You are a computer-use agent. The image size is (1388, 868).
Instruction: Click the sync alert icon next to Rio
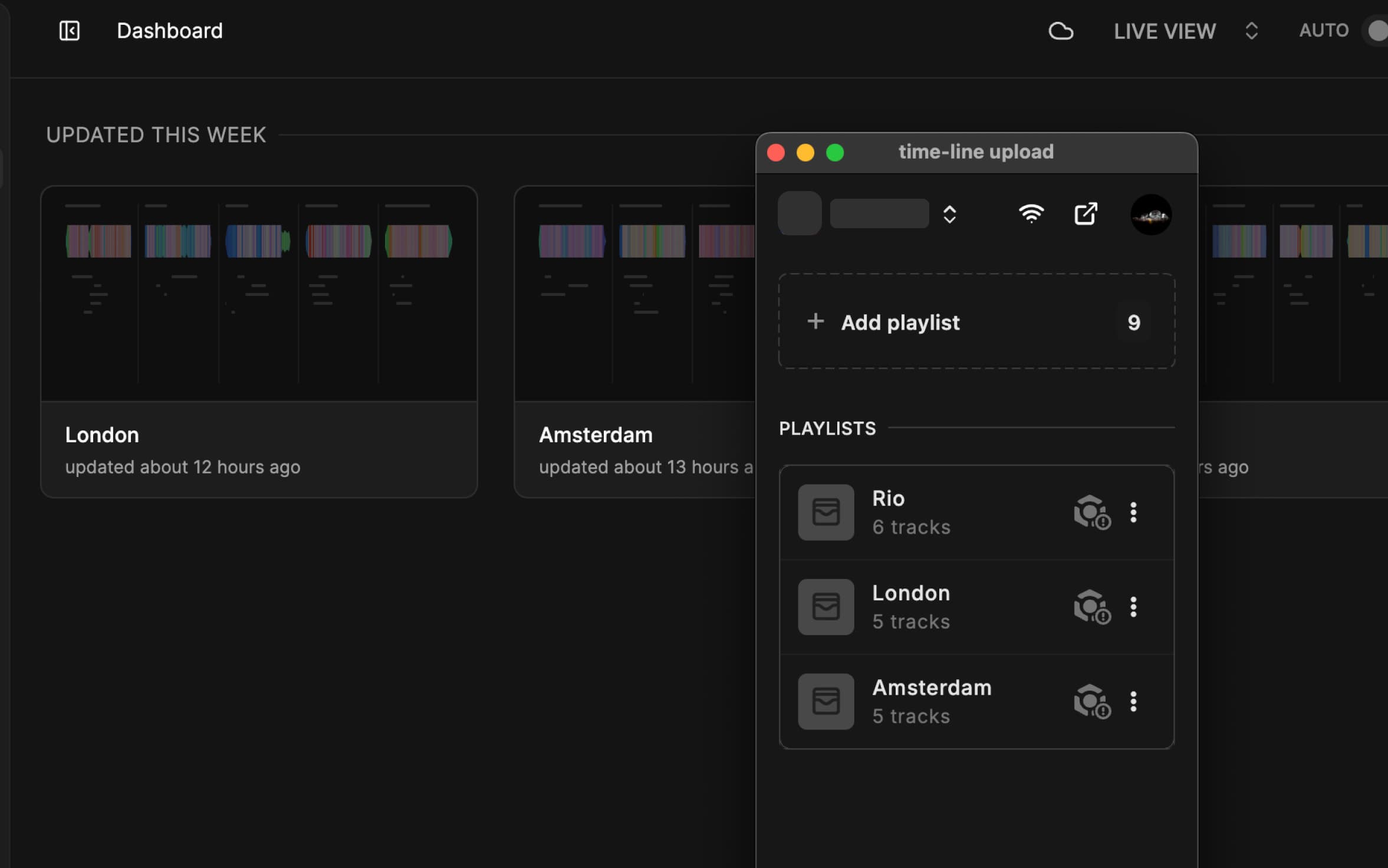tap(1093, 513)
